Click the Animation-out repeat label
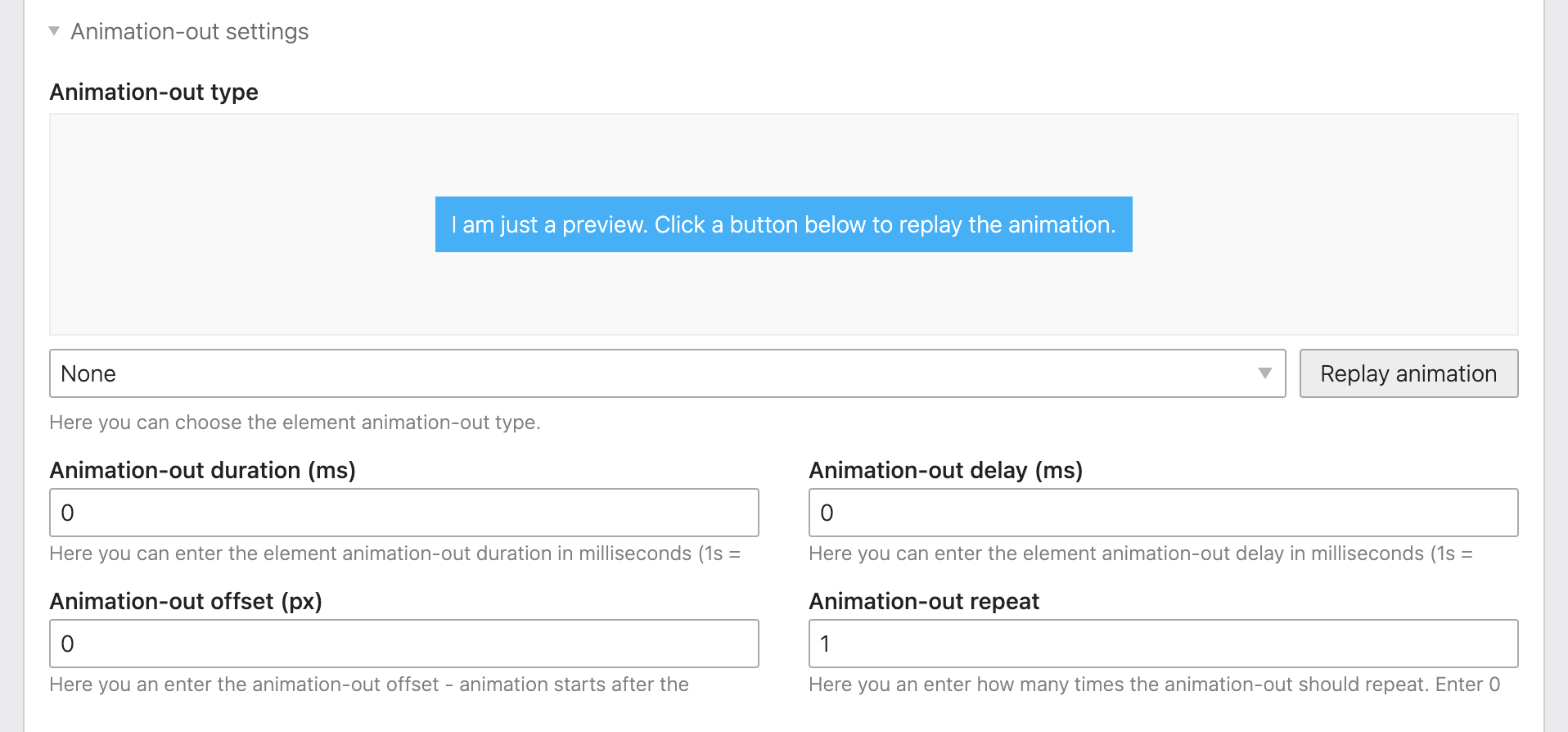1568x732 pixels. coord(923,601)
